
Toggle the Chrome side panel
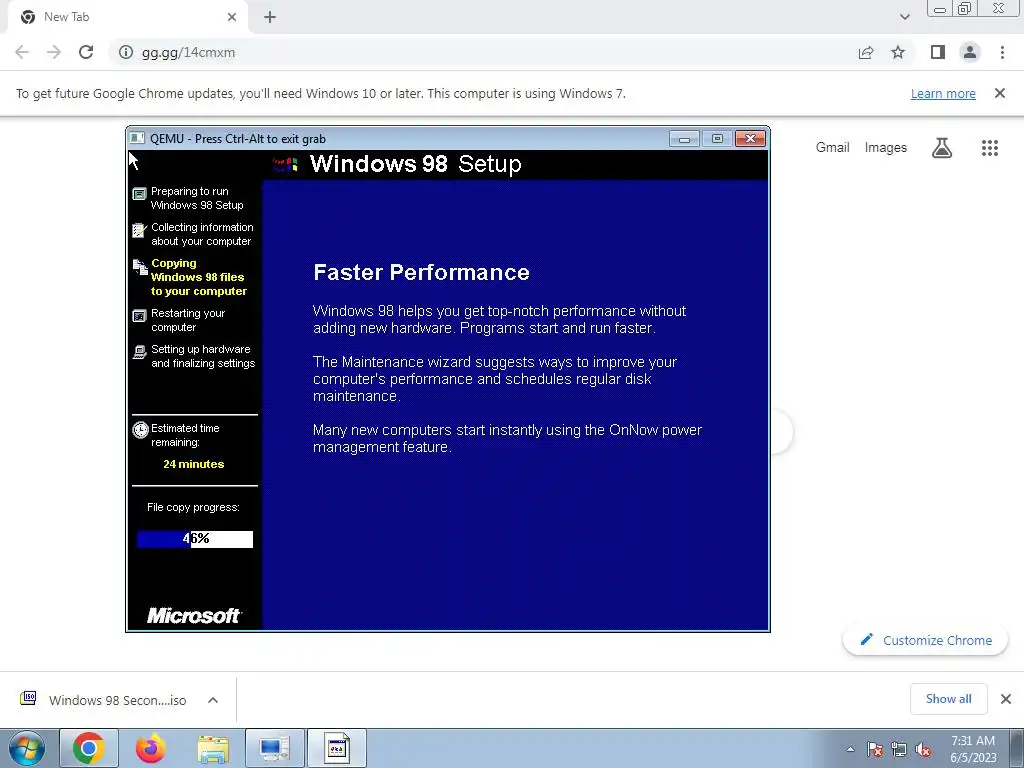(x=938, y=52)
